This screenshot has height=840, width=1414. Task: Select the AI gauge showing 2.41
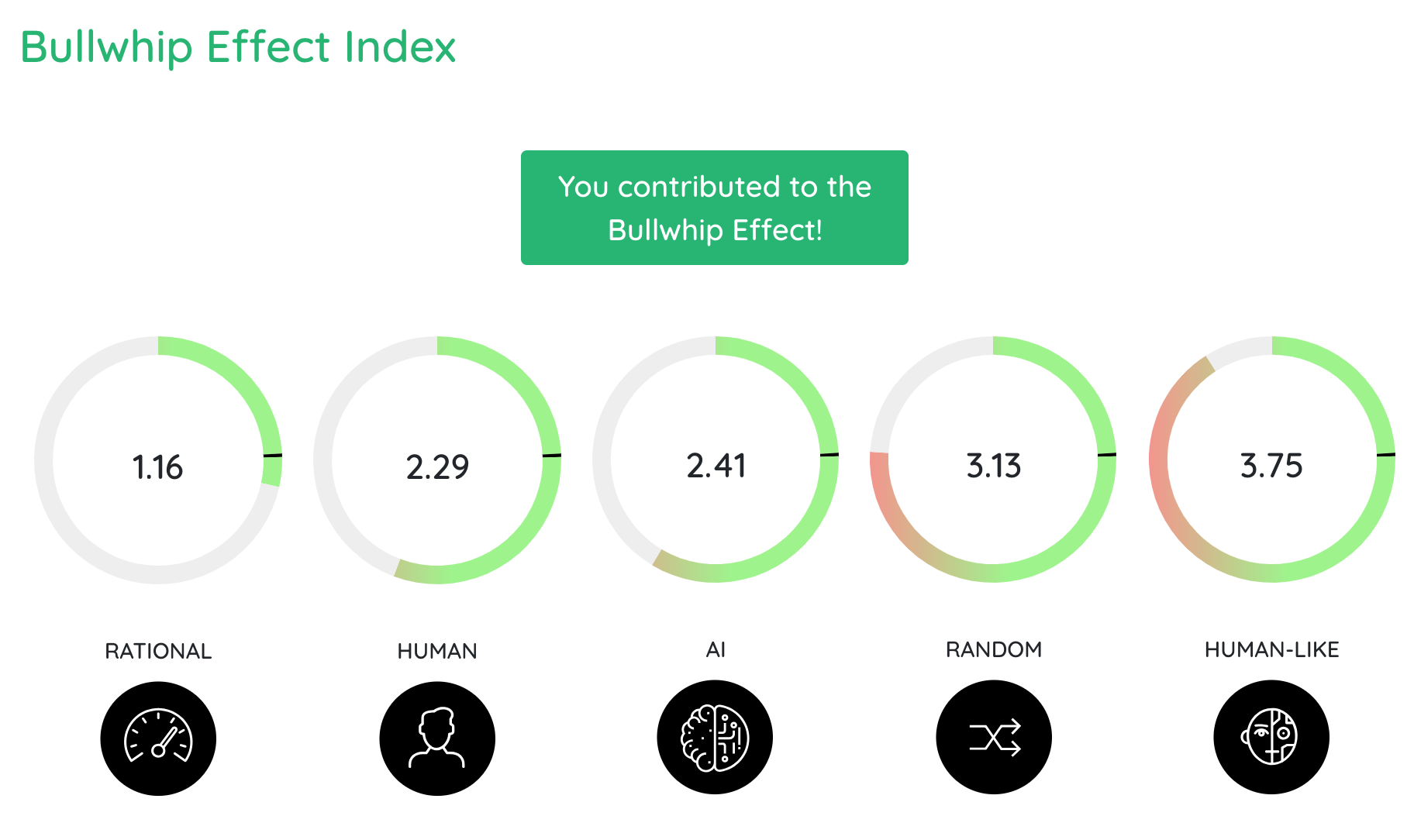716,460
